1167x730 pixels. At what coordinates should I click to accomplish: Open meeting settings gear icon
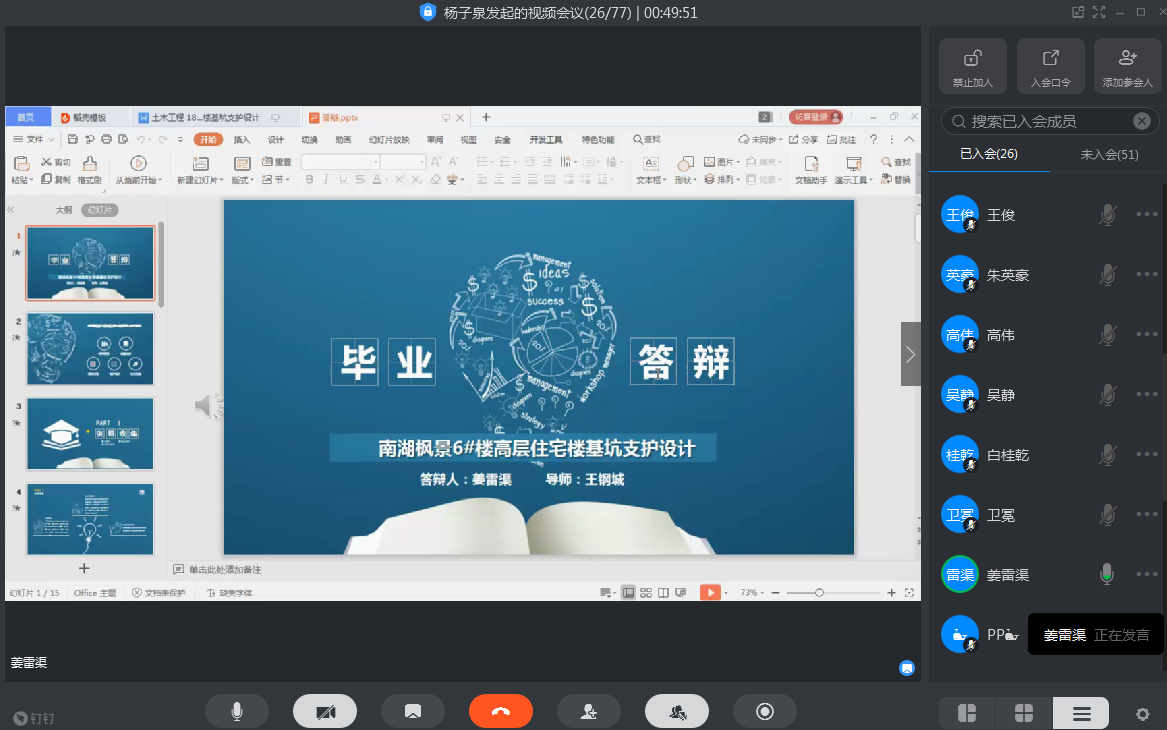click(x=1142, y=714)
